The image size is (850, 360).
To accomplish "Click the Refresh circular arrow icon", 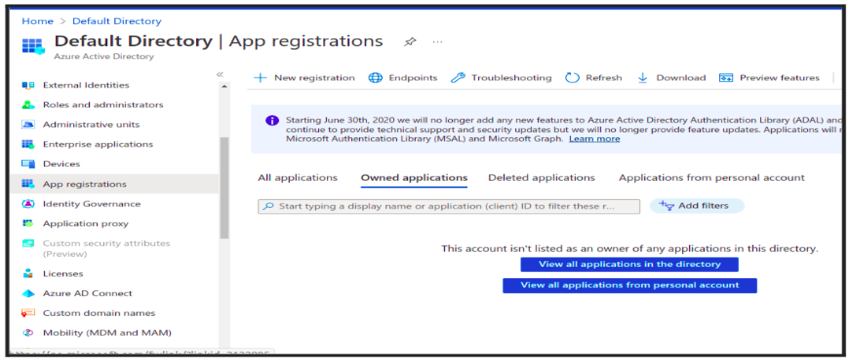I will pyautogui.click(x=572, y=78).
